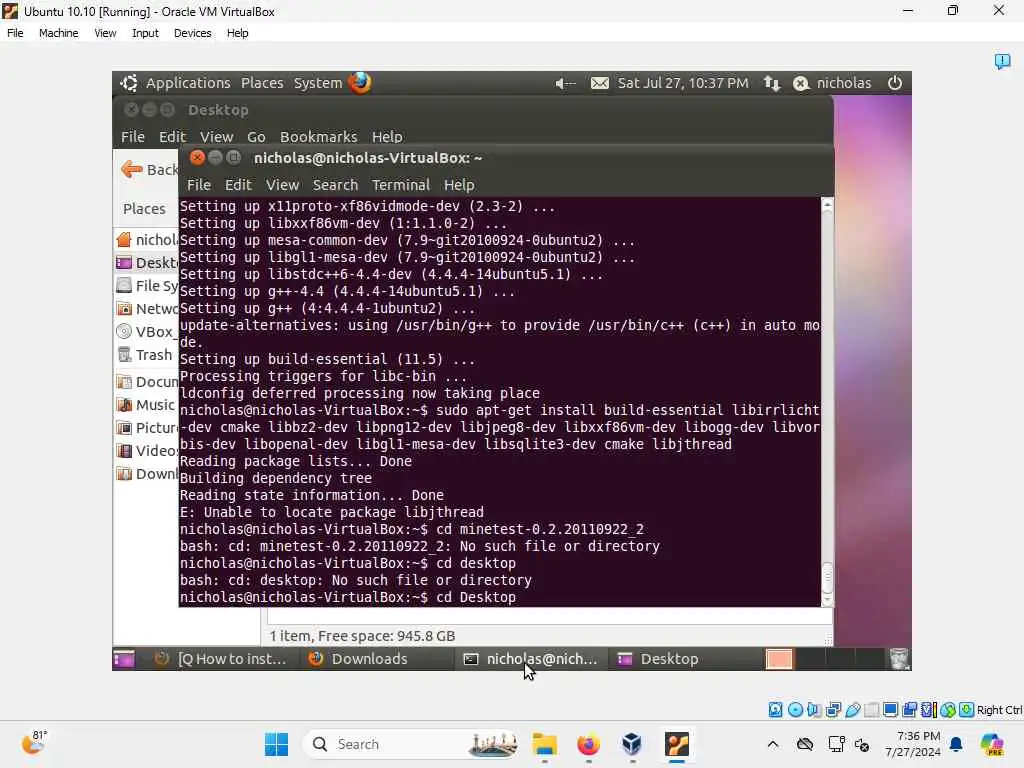1024x768 pixels.
Task: Open Go menu in Desktop file manager
Action: pos(256,136)
